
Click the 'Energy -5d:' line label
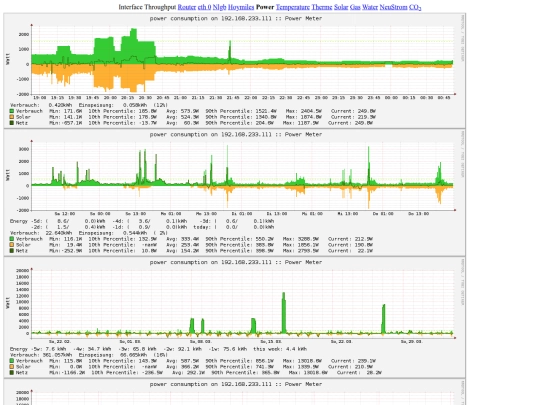point(27,221)
